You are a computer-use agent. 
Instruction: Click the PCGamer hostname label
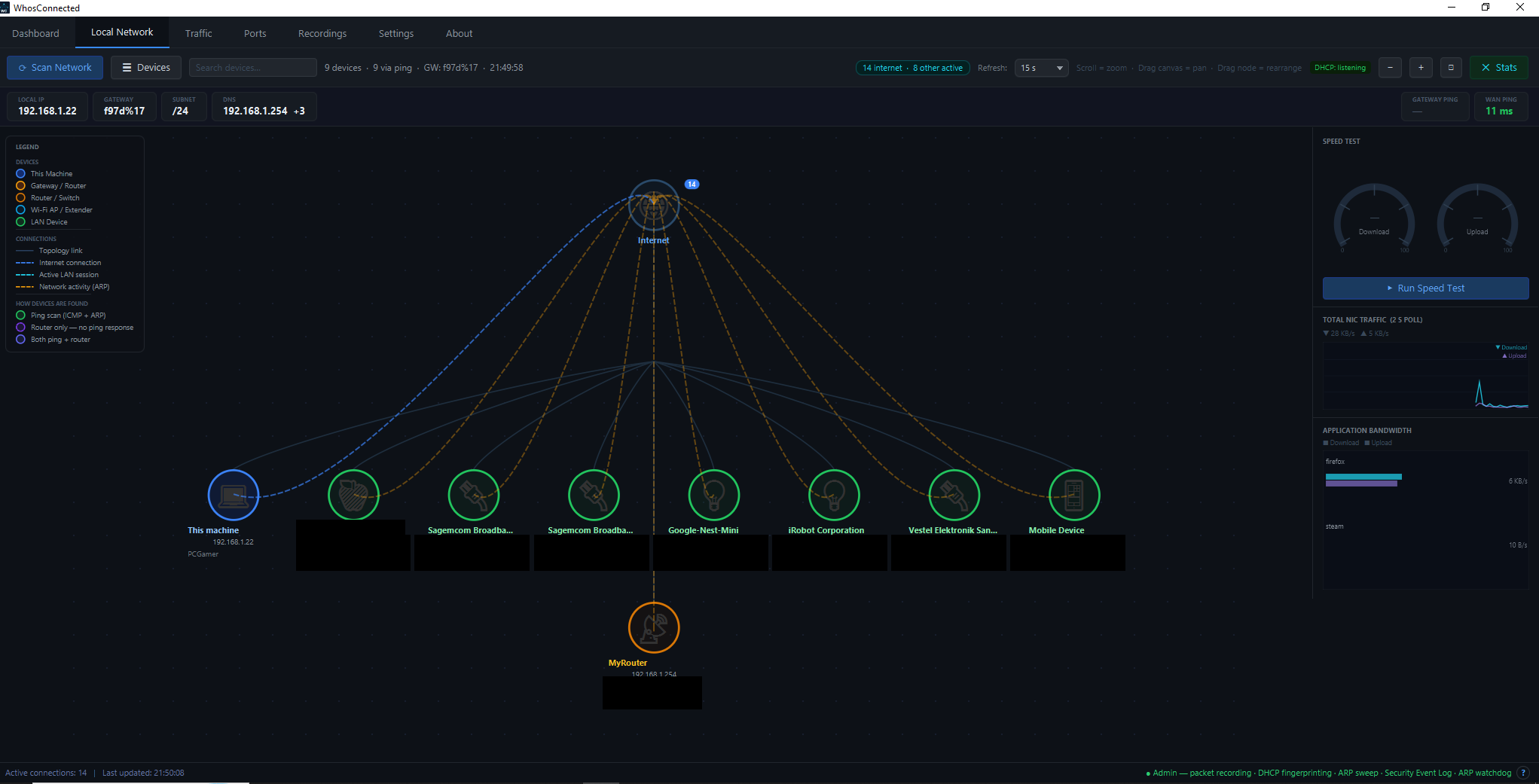[203, 554]
